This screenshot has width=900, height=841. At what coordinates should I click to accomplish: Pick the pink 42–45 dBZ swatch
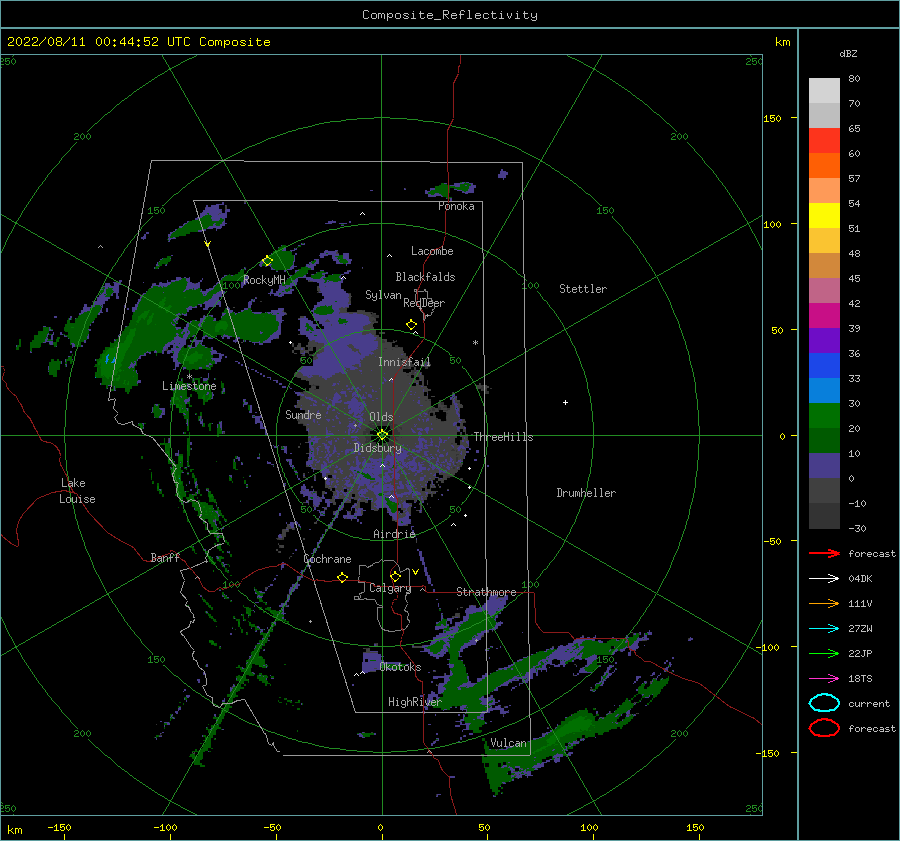[x=824, y=290]
